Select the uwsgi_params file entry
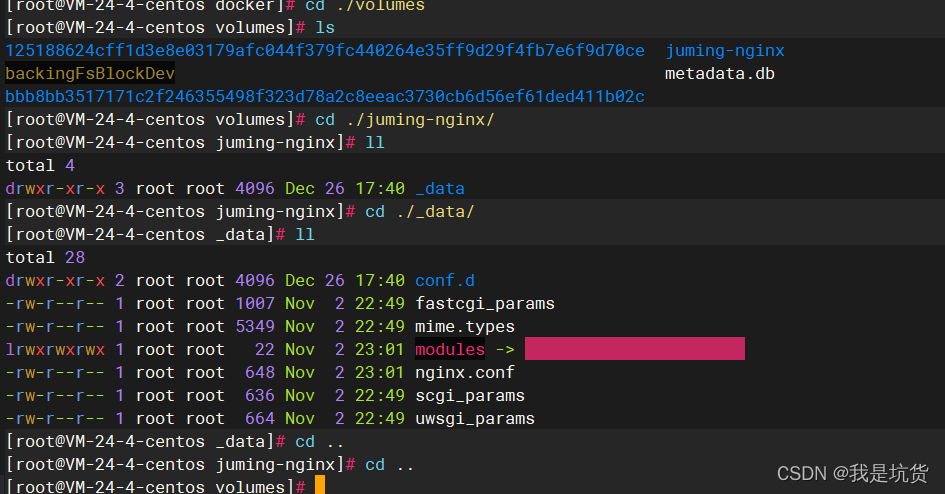 (474, 419)
